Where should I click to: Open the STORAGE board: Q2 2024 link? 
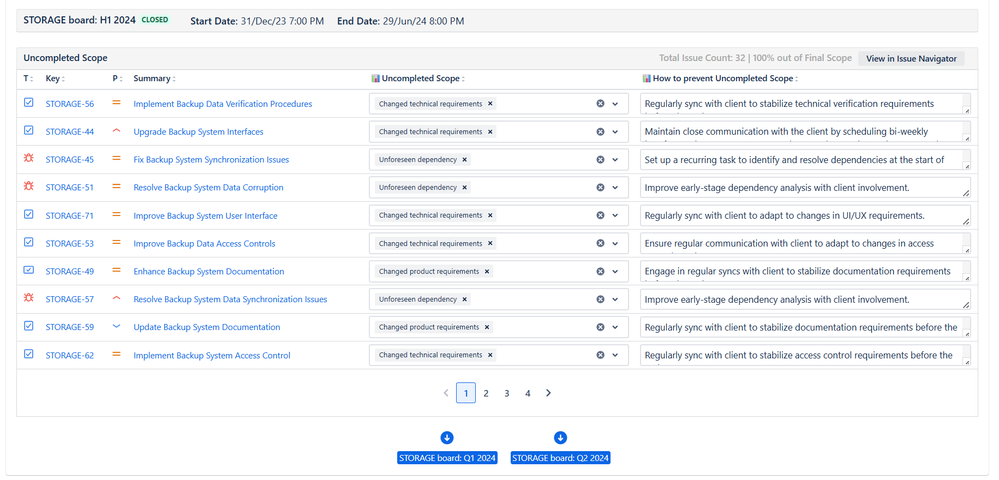coord(561,458)
